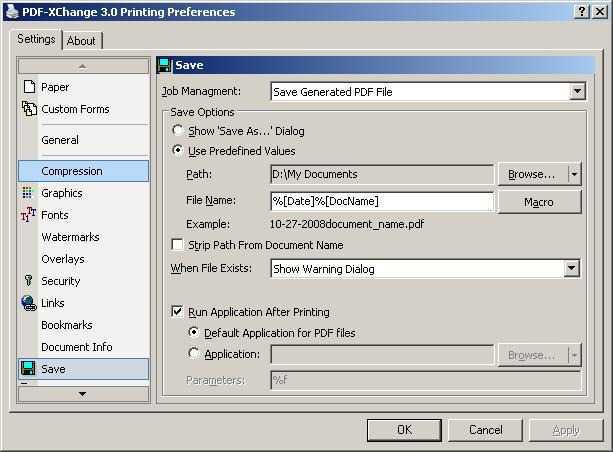613x452 pixels.
Task: Click the Links globe icon
Action: (x=29, y=303)
